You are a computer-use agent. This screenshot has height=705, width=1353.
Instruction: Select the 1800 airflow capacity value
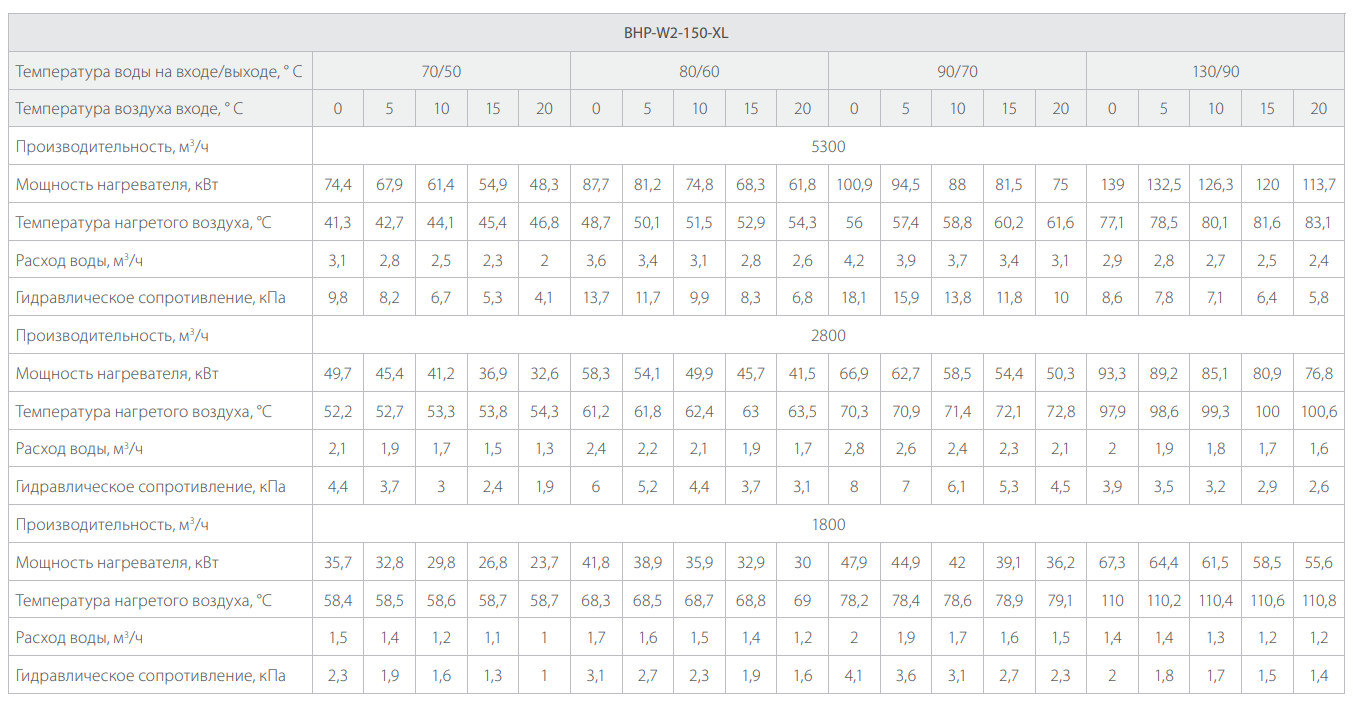tap(828, 524)
